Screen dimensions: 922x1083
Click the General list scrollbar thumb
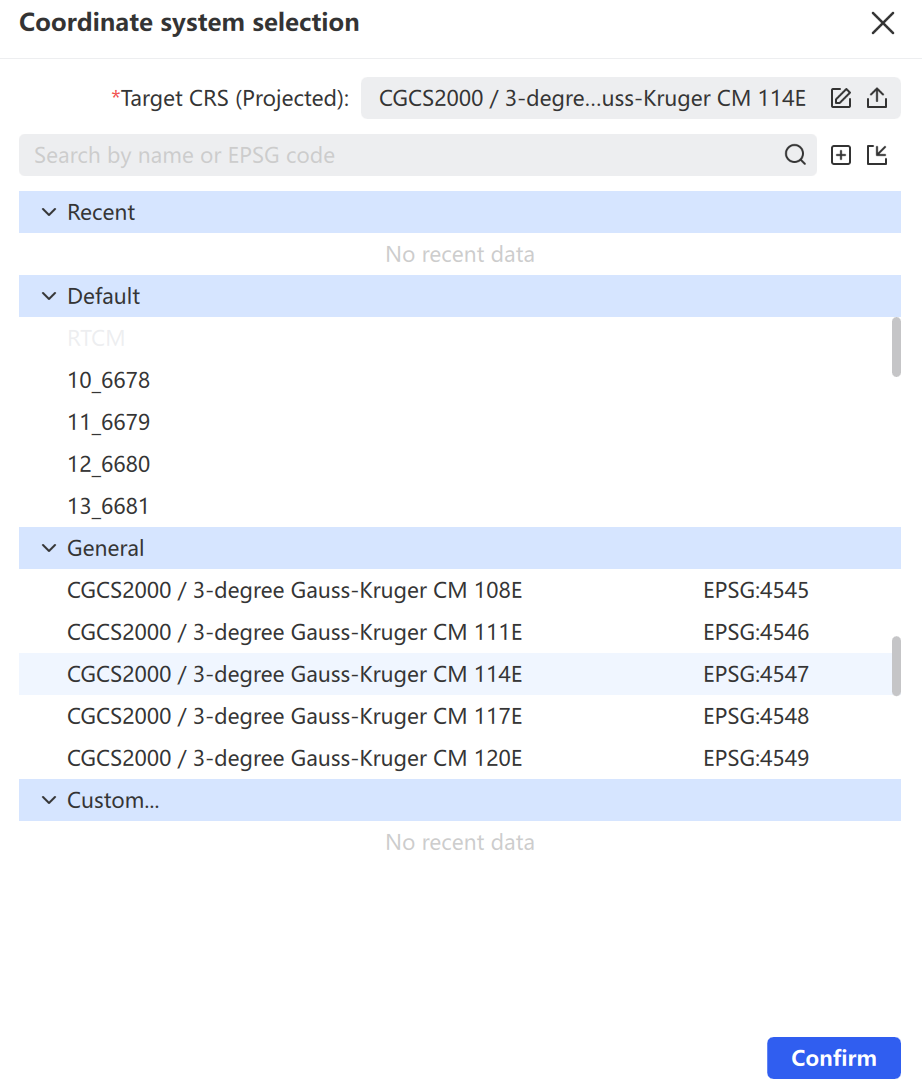(896, 666)
